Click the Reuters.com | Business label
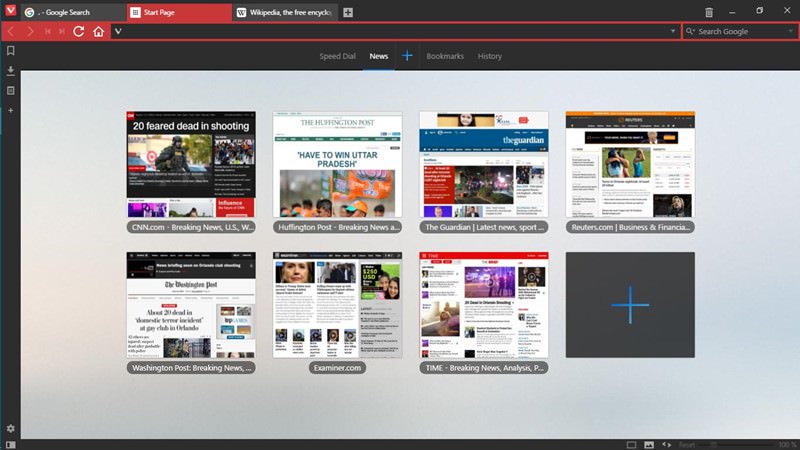Viewport: 800px width, 450px height. pyautogui.click(x=630, y=227)
